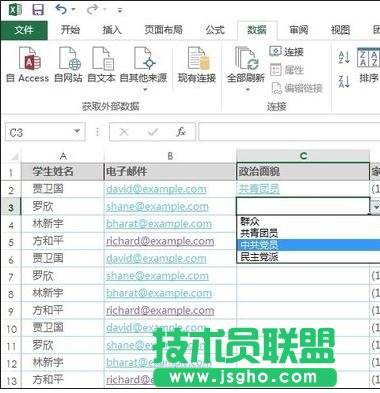The width and height of the screenshot is (380, 393).
Task: Open richard@example.com link in row 5
Action: click(x=160, y=241)
